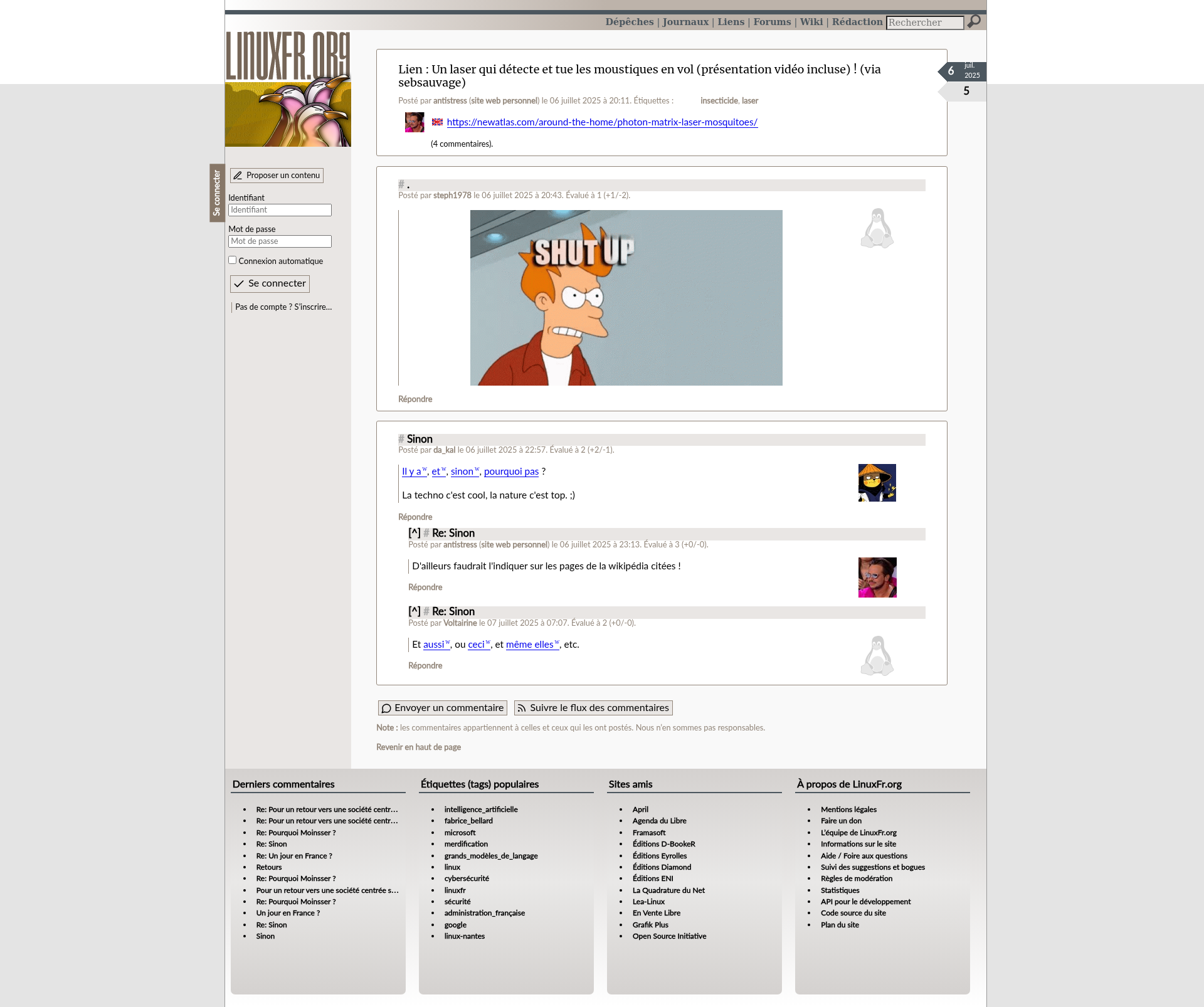The height and width of the screenshot is (1007, 1204).
Task: Click into the Identifiant field
Action: coord(280,210)
